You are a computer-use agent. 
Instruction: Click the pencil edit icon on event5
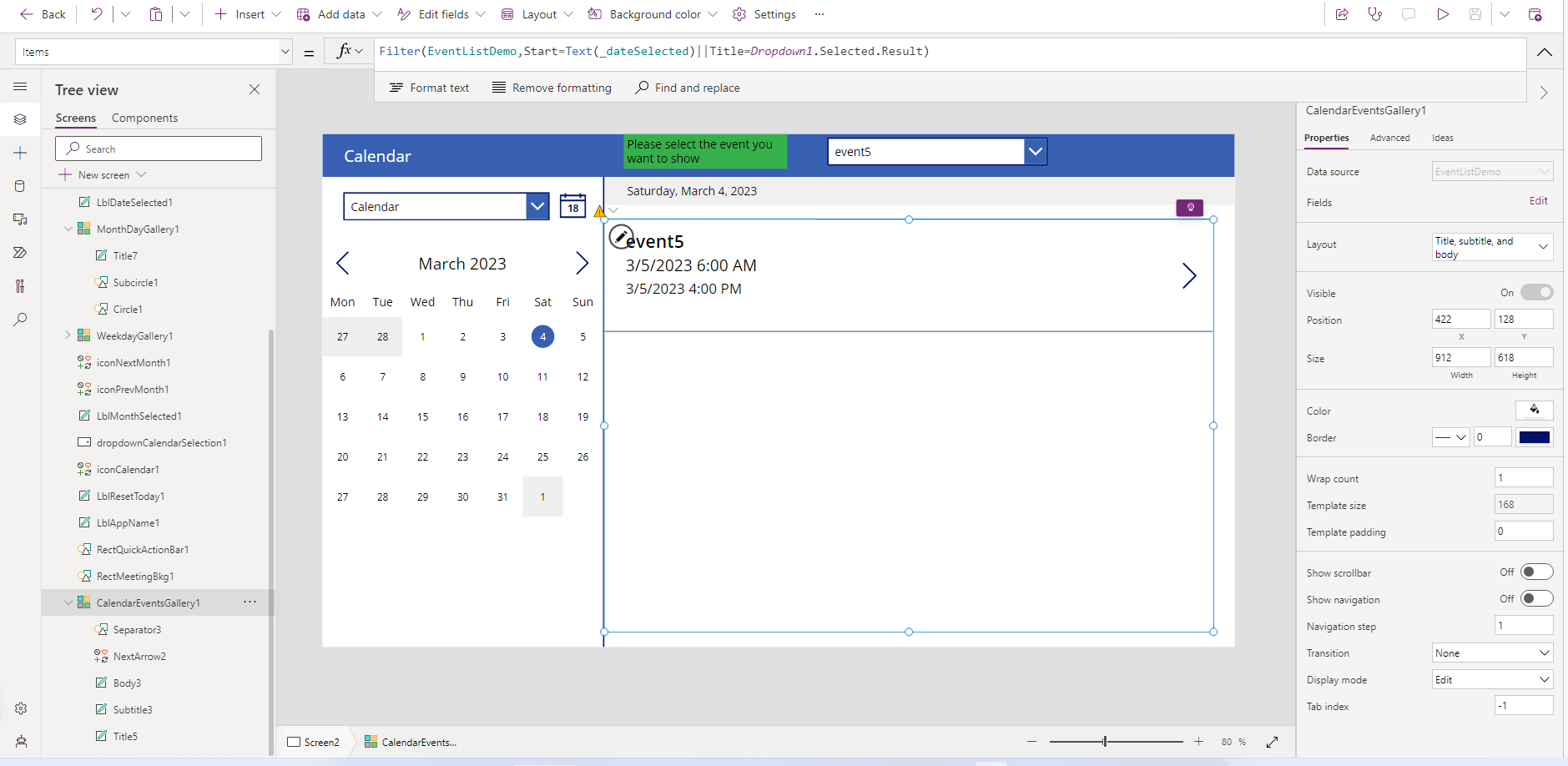click(620, 237)
